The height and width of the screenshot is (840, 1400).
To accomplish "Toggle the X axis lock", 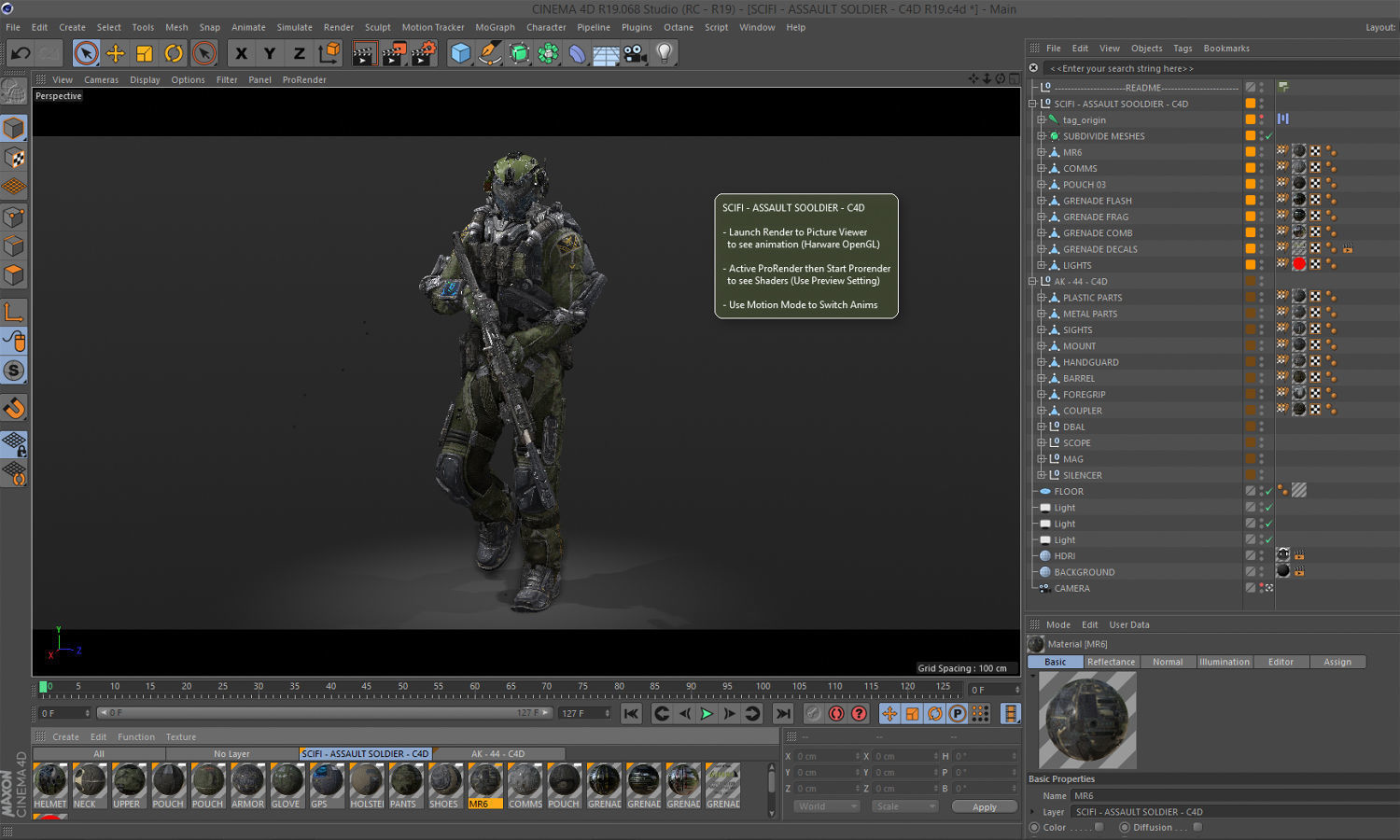I will pos(241,53).
